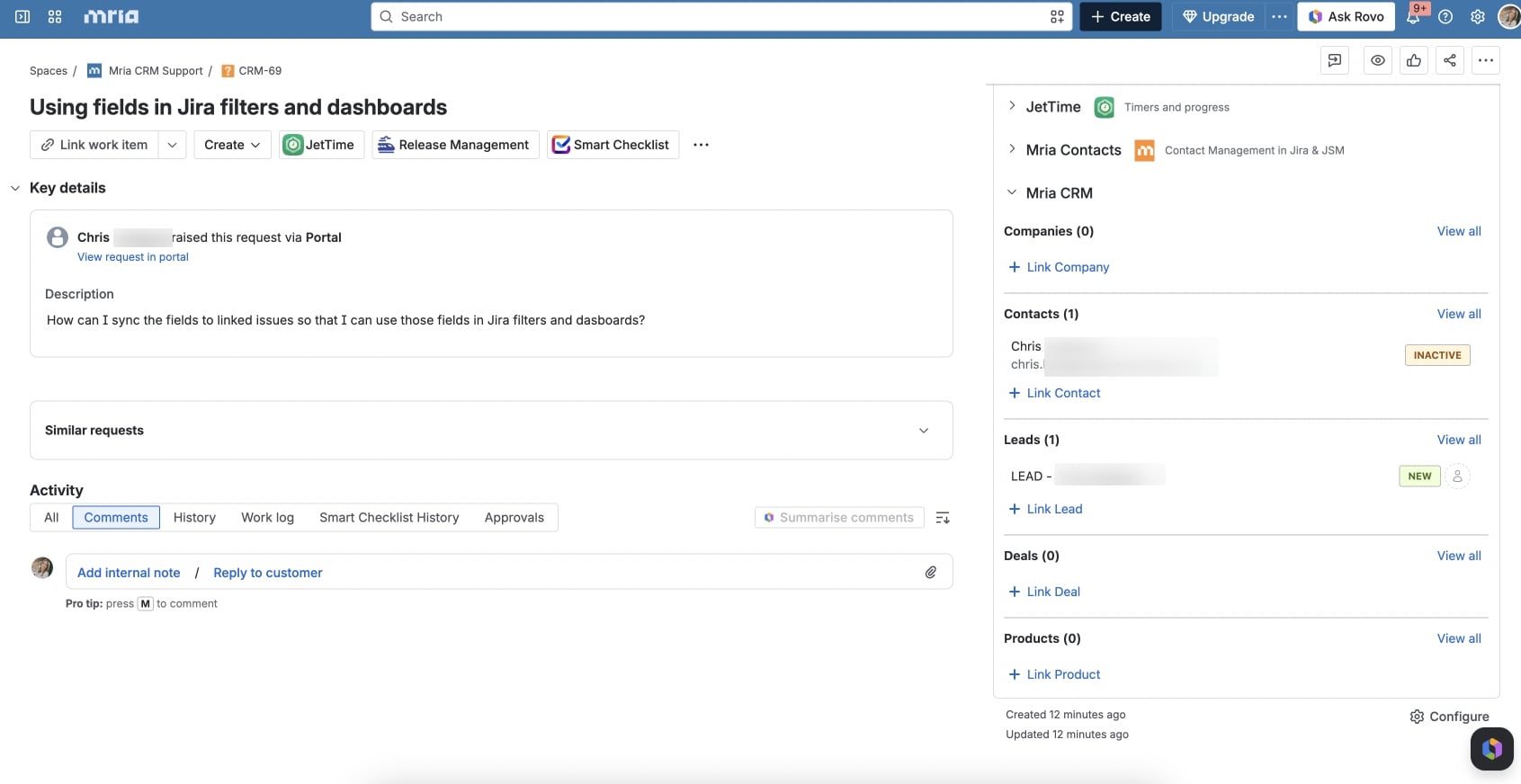Open JetTime app button

coord(322,145)
